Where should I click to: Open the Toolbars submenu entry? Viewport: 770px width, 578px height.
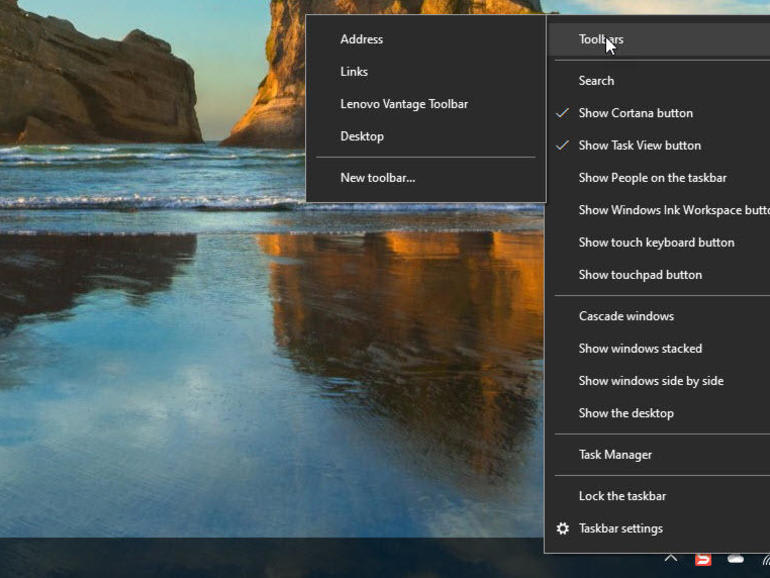600,40
